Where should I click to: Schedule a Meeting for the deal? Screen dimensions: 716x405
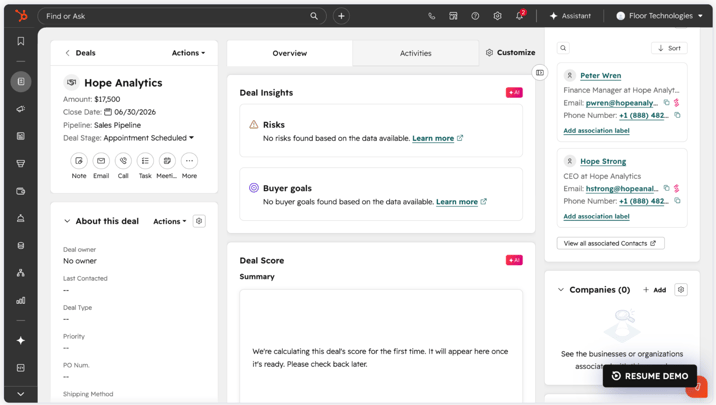[167, 161]
